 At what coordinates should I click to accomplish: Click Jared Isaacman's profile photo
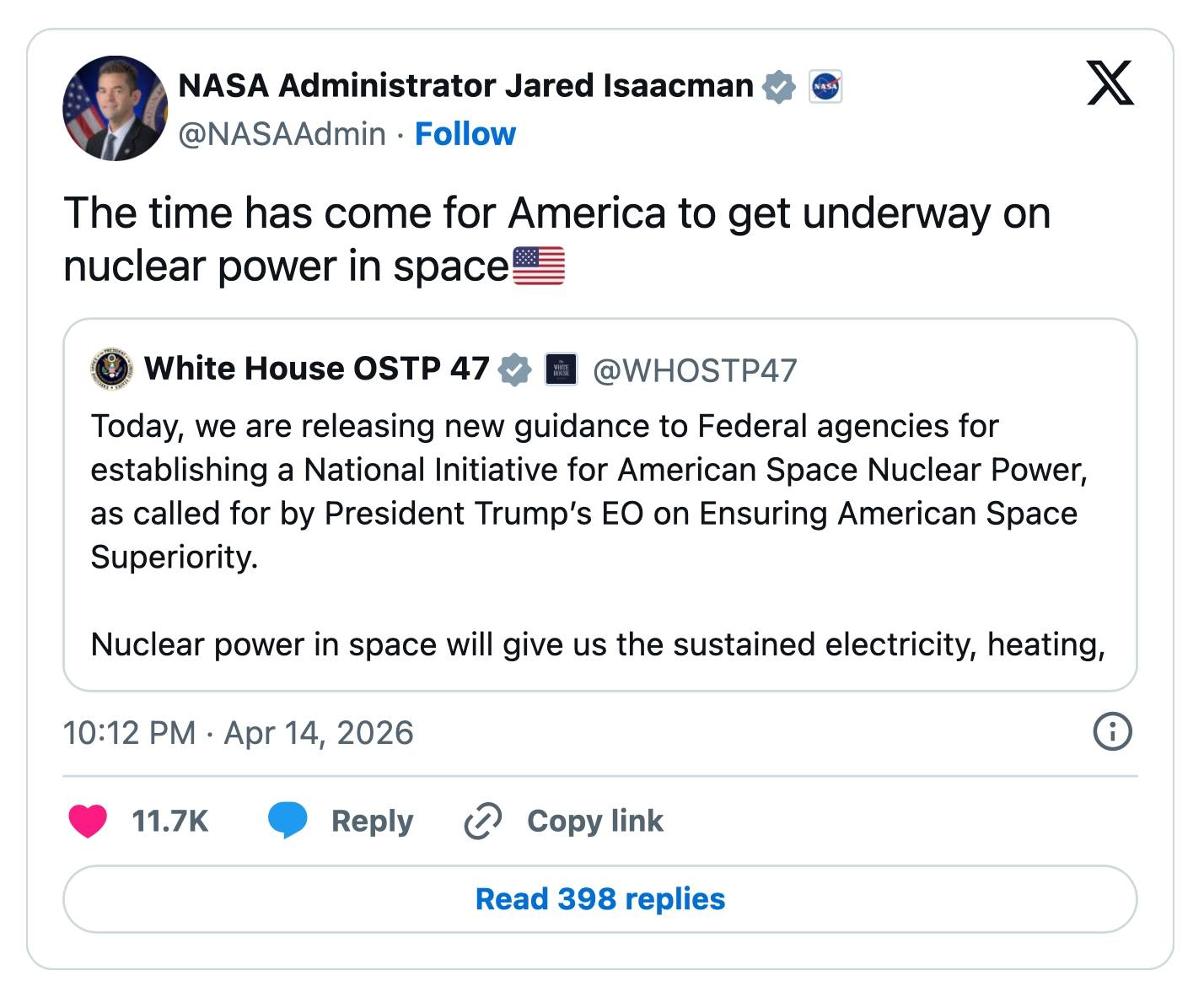tap(115, 109)
